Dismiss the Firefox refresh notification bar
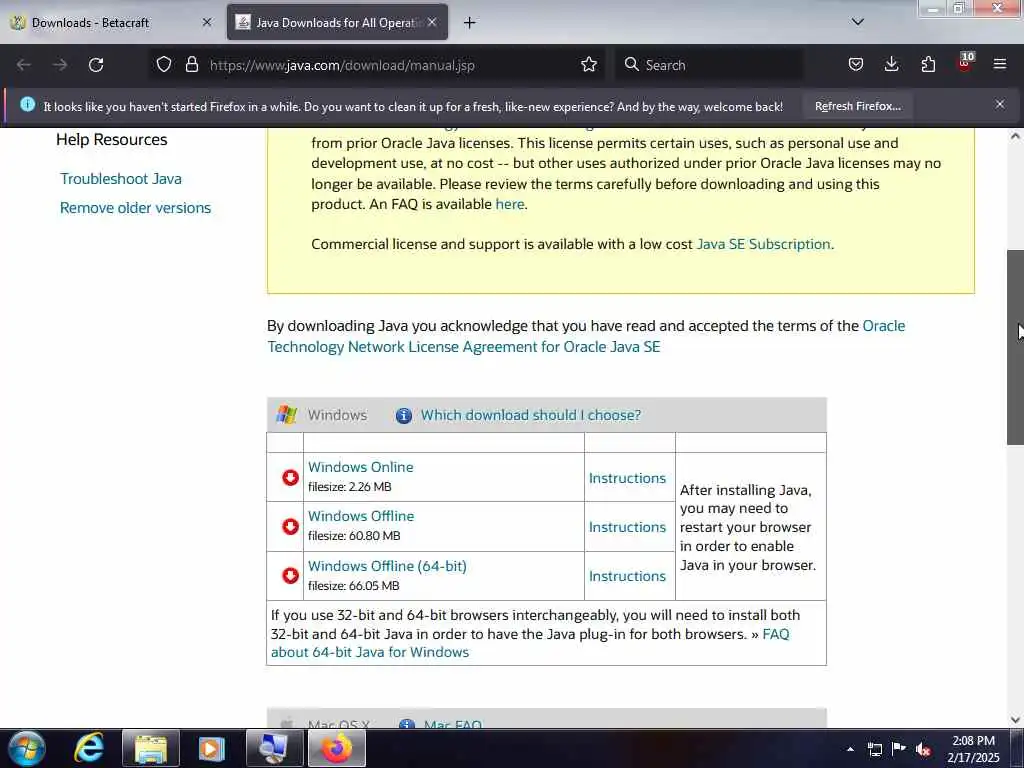This screenshot has height=768, width=1024. 1000,104
